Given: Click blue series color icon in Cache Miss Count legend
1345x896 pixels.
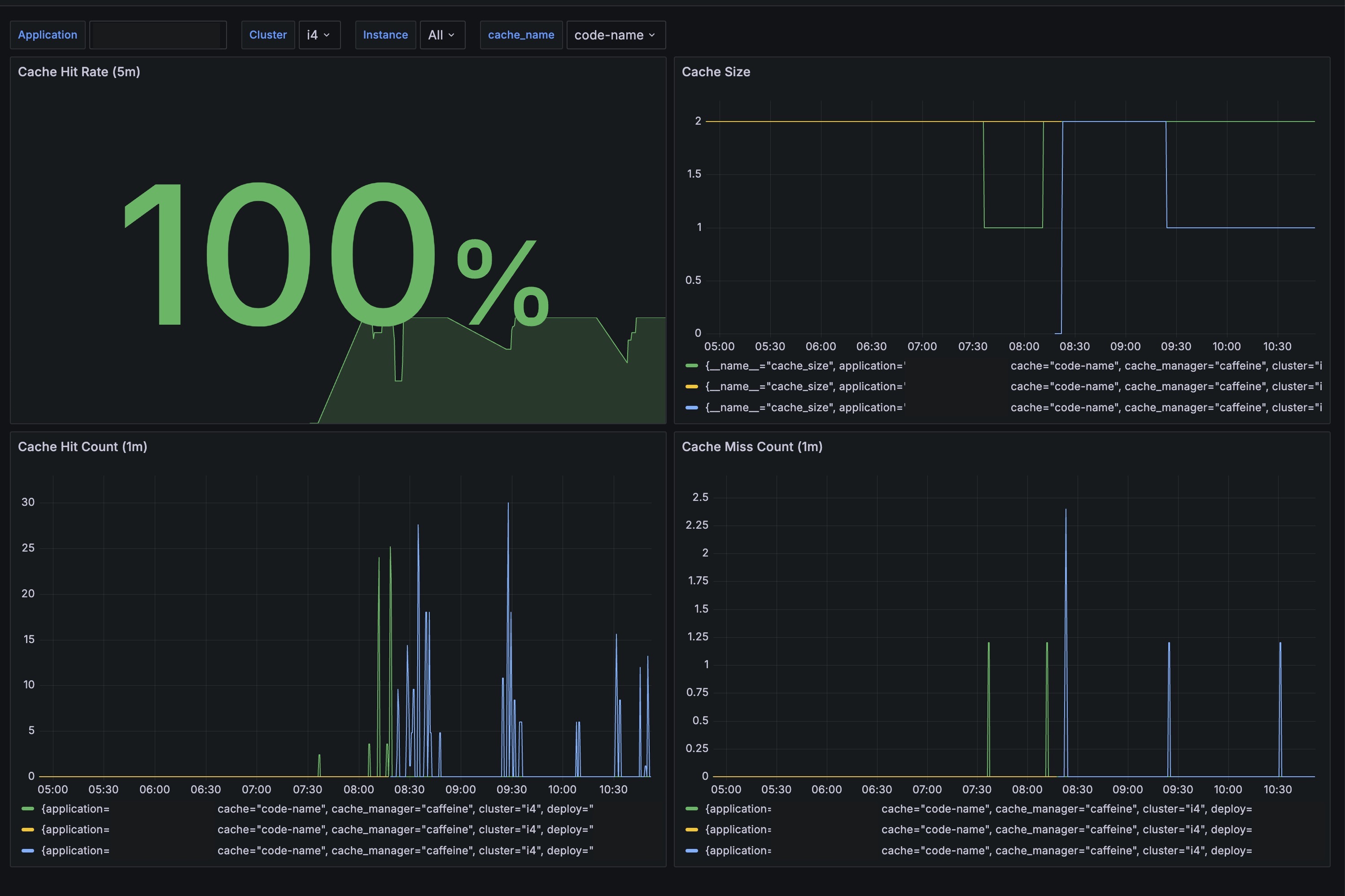Looking at the screenshot, I should pos(692,850).
